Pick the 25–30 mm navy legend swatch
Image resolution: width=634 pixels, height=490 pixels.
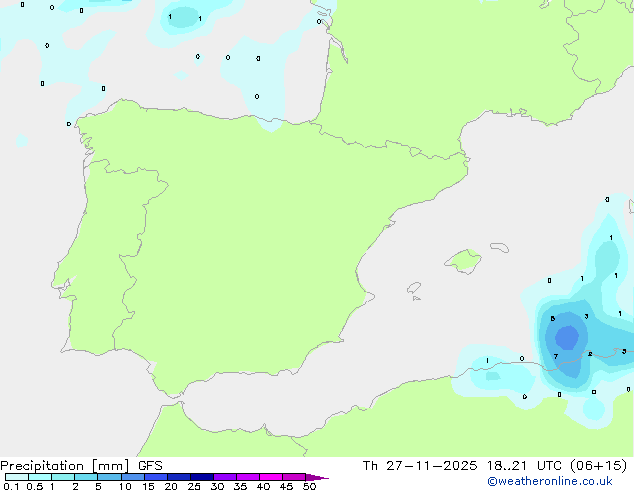[202, 477]
